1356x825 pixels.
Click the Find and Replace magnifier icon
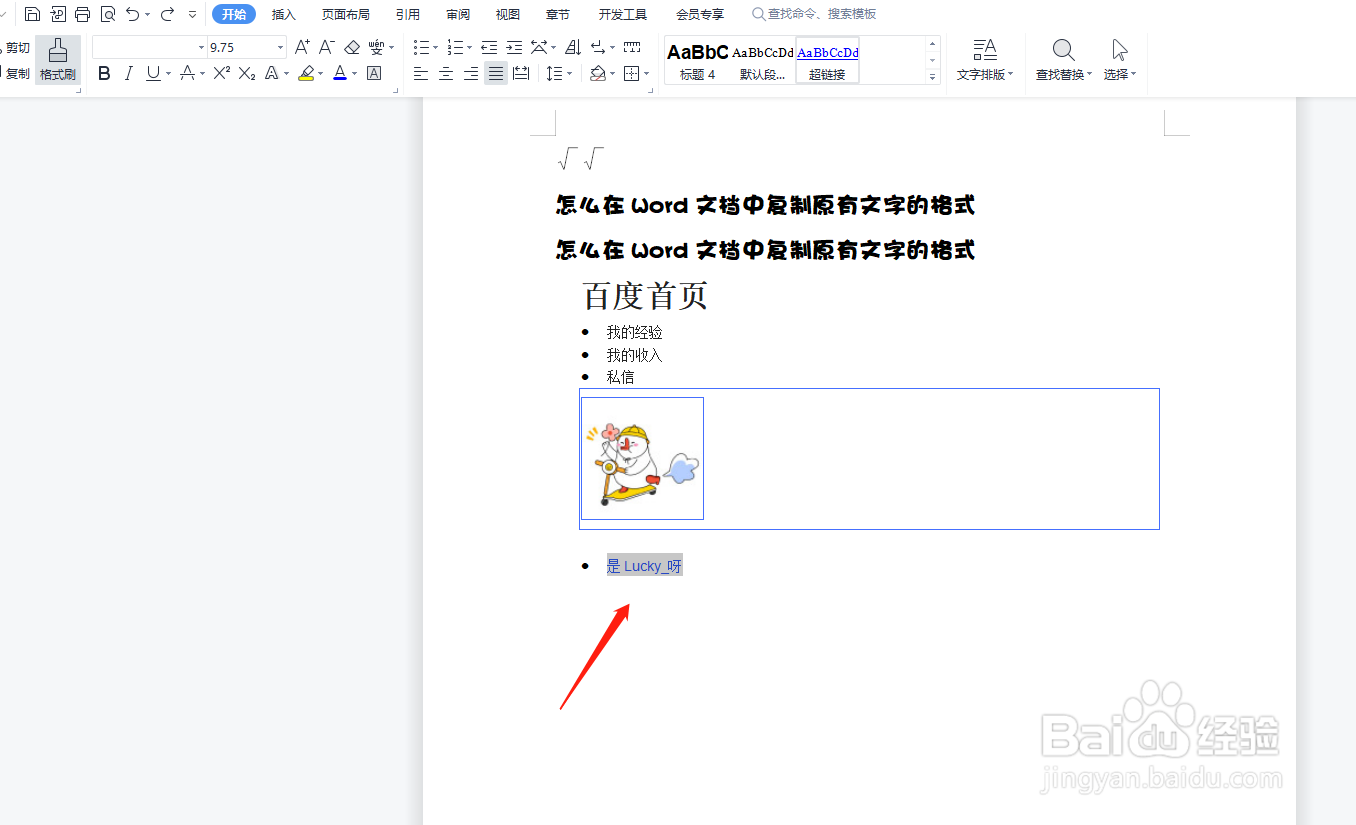click(1064, 51)
